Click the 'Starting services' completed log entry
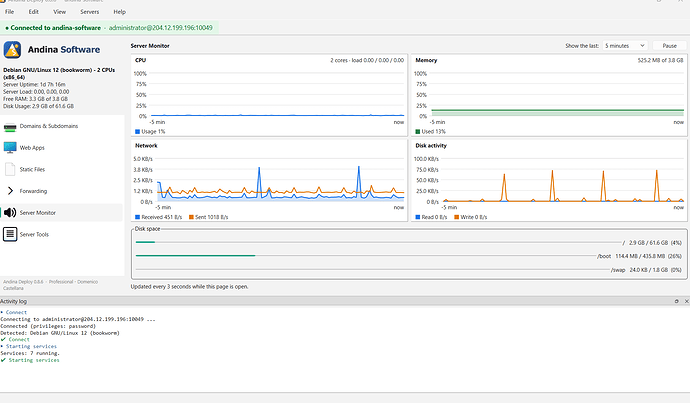Viewport: 690px width, 403px height. point(30,360)
